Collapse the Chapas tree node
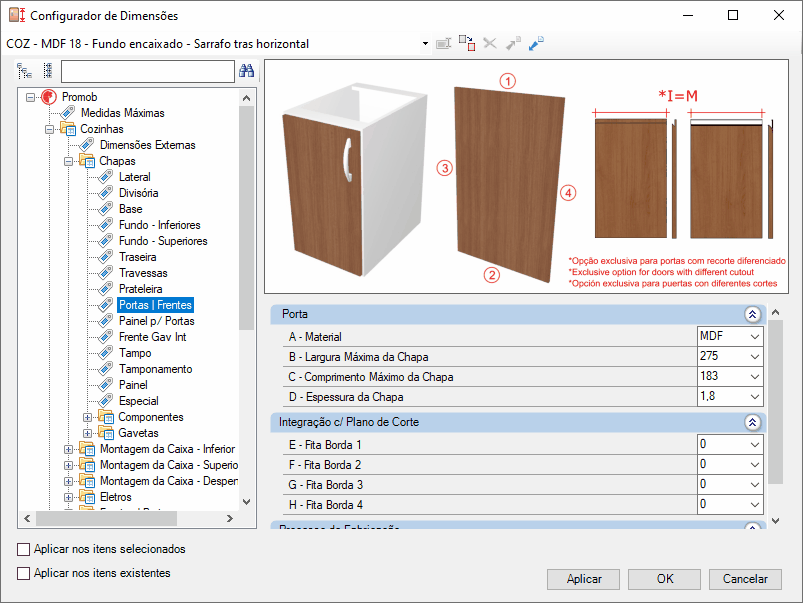Viewport: 803px width, 603px height. coord(69,161)
